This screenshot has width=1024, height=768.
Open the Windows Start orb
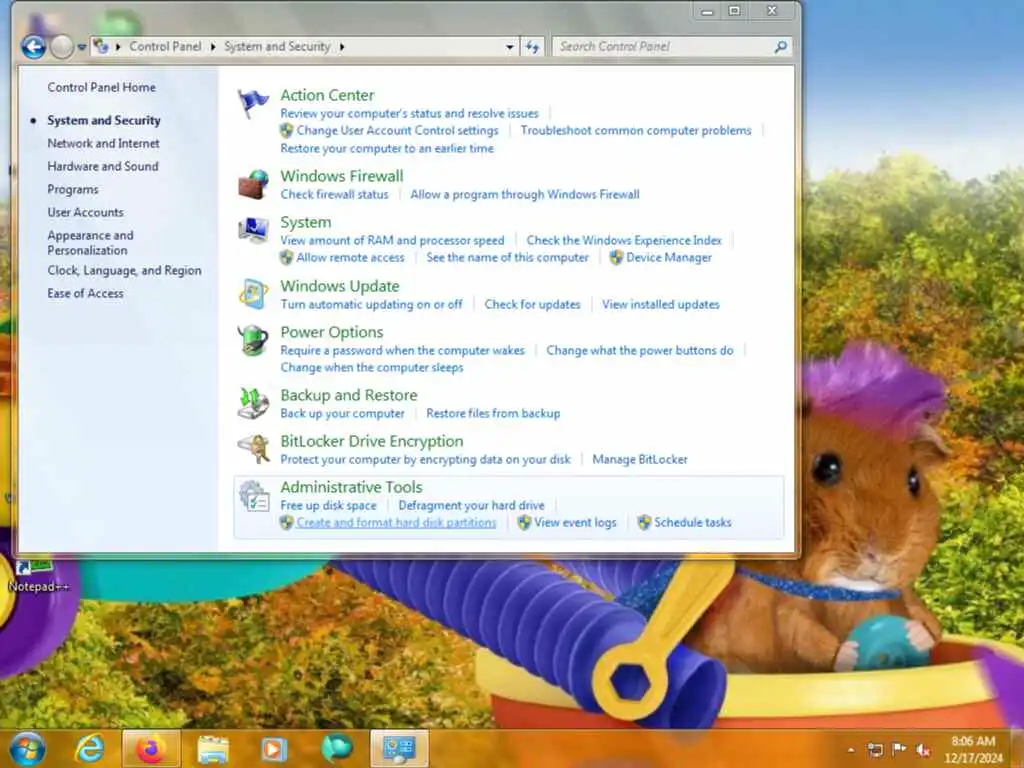(x=28, y=748)
